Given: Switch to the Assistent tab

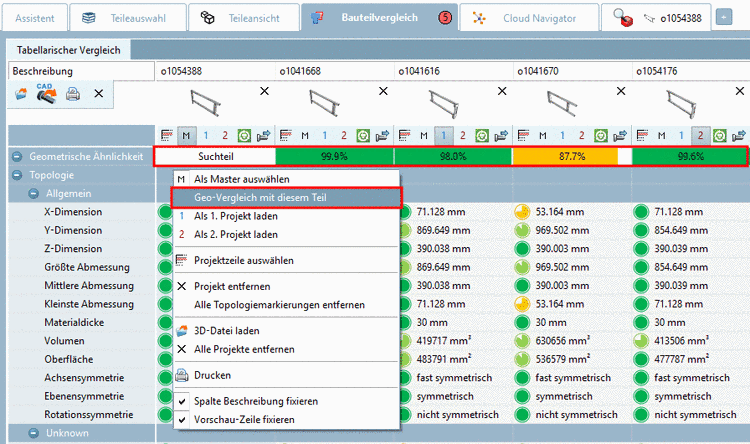Looking at the screenshot, I should pos(34,18).
